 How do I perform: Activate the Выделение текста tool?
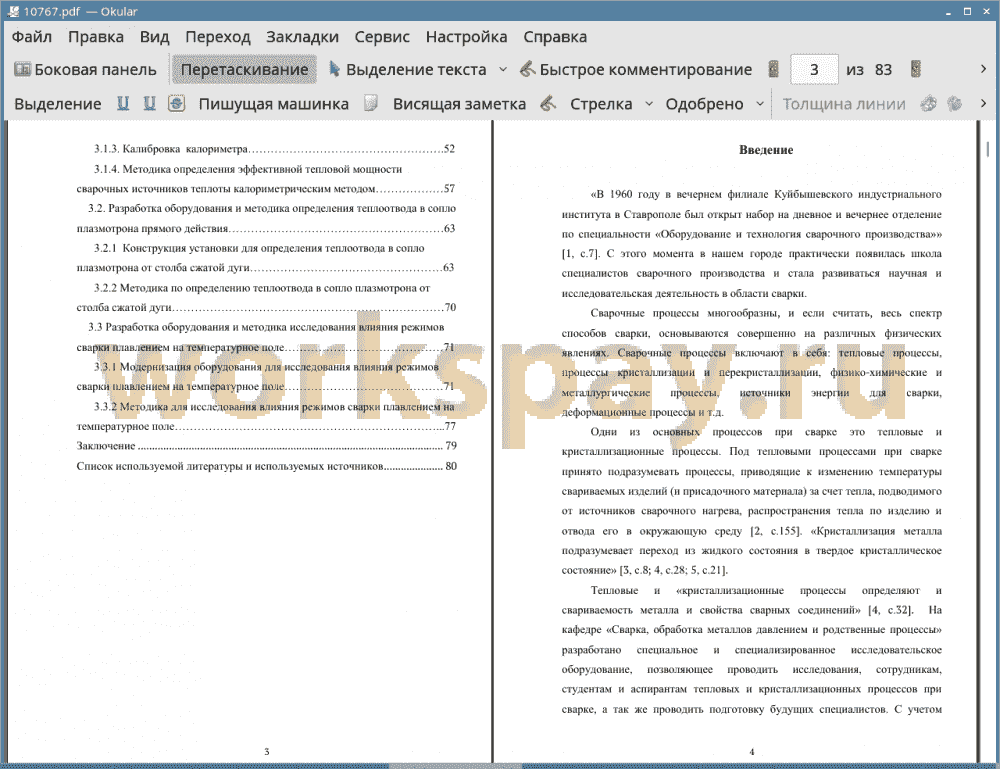408,70
